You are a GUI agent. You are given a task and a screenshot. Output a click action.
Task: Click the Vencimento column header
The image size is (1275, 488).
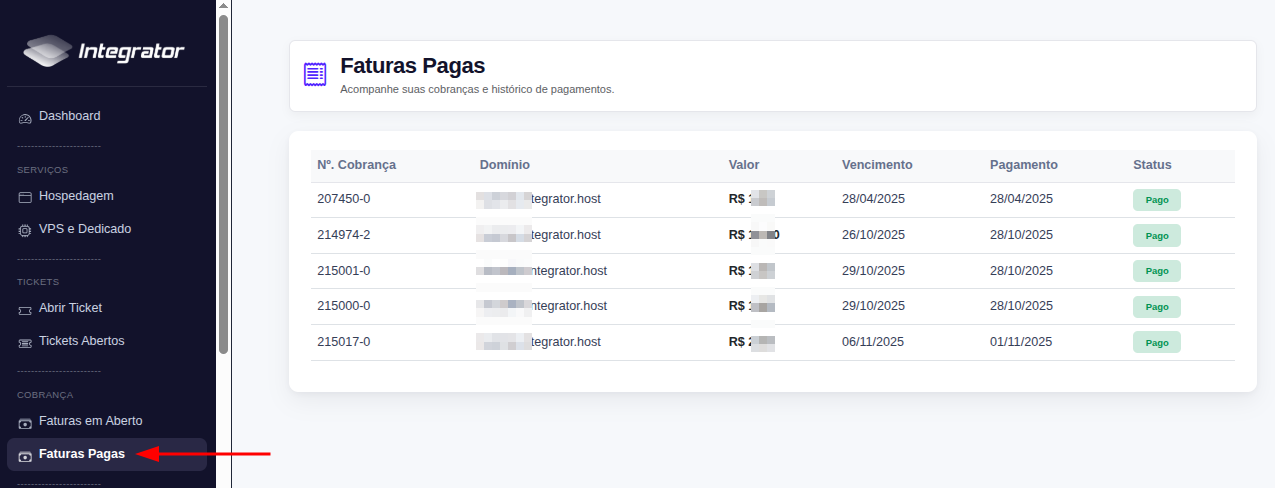(877, 165)
